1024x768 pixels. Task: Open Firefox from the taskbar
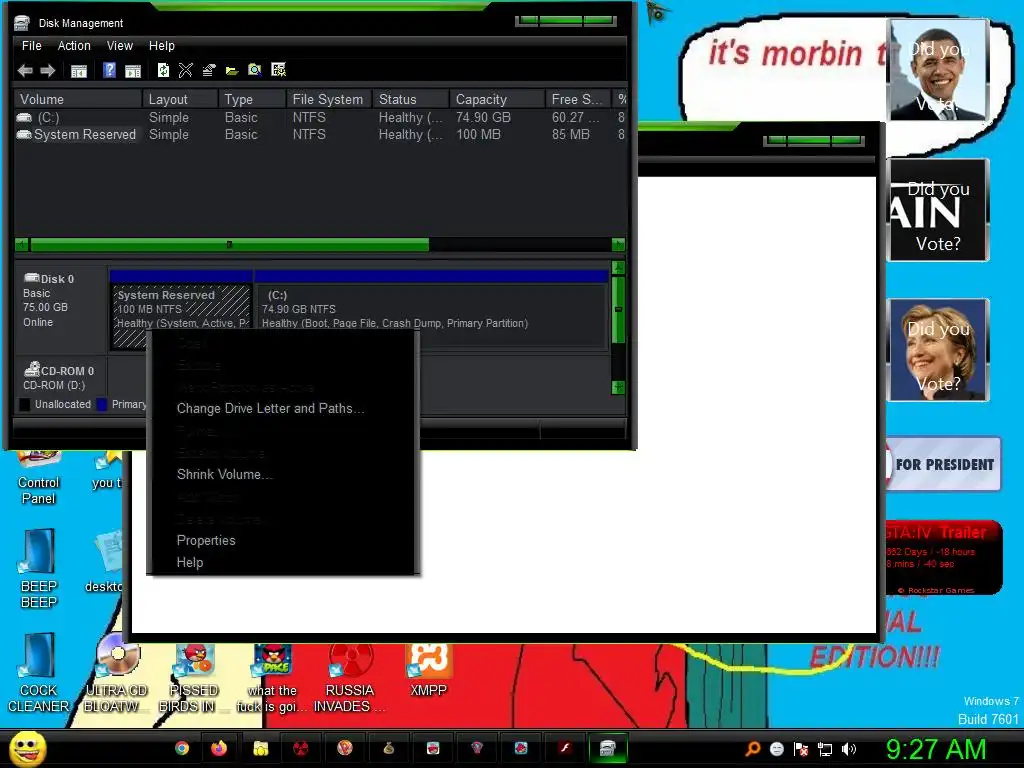click(219, 748)
